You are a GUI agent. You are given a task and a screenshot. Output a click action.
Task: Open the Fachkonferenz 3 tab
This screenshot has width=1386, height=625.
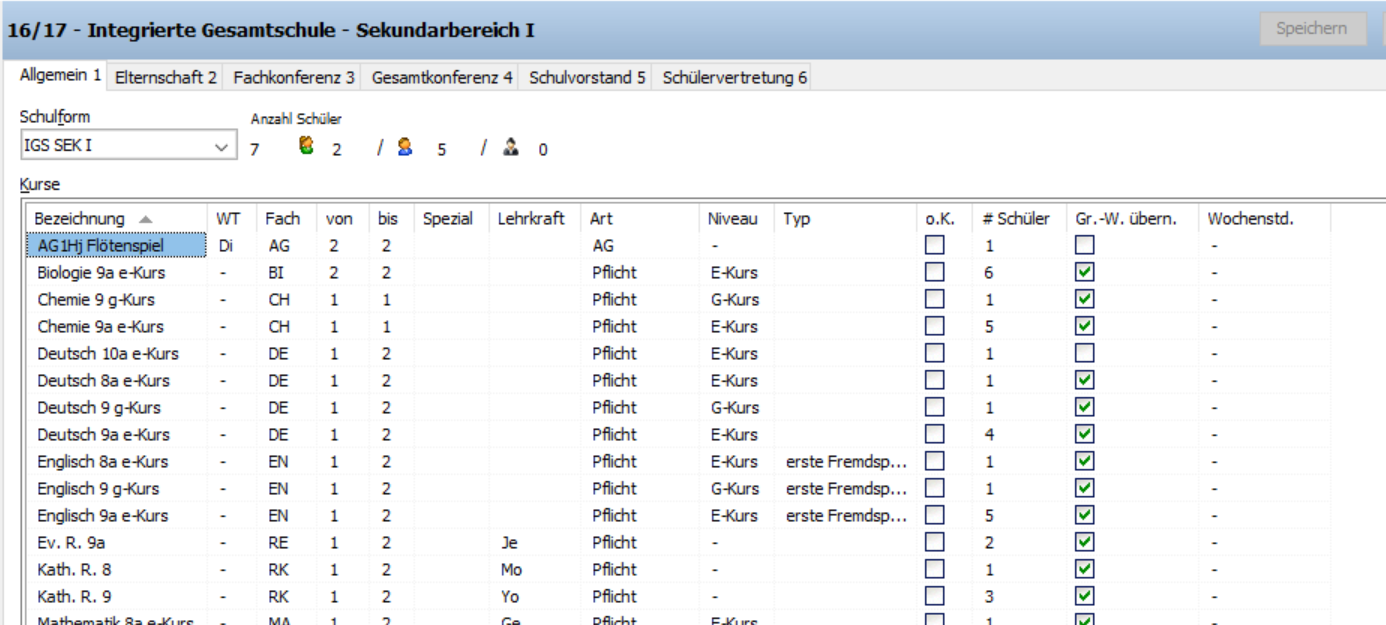(294, 77)
